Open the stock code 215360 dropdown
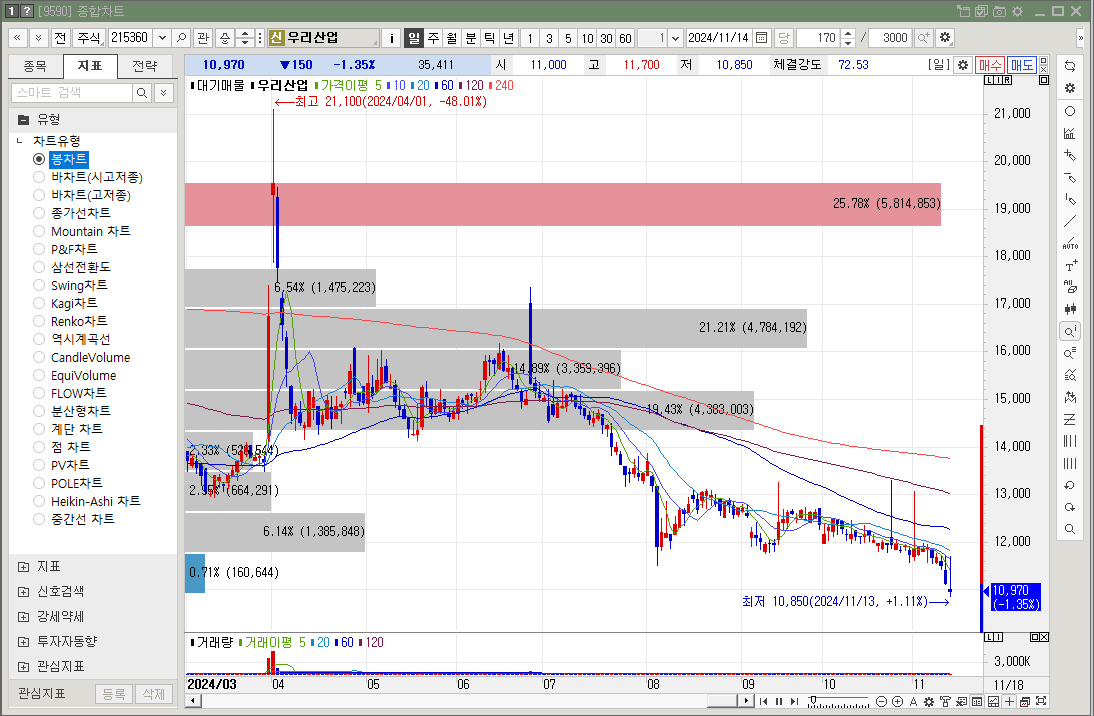Image resolution: width=1094 pixels, height=716 pixels. 163,38
